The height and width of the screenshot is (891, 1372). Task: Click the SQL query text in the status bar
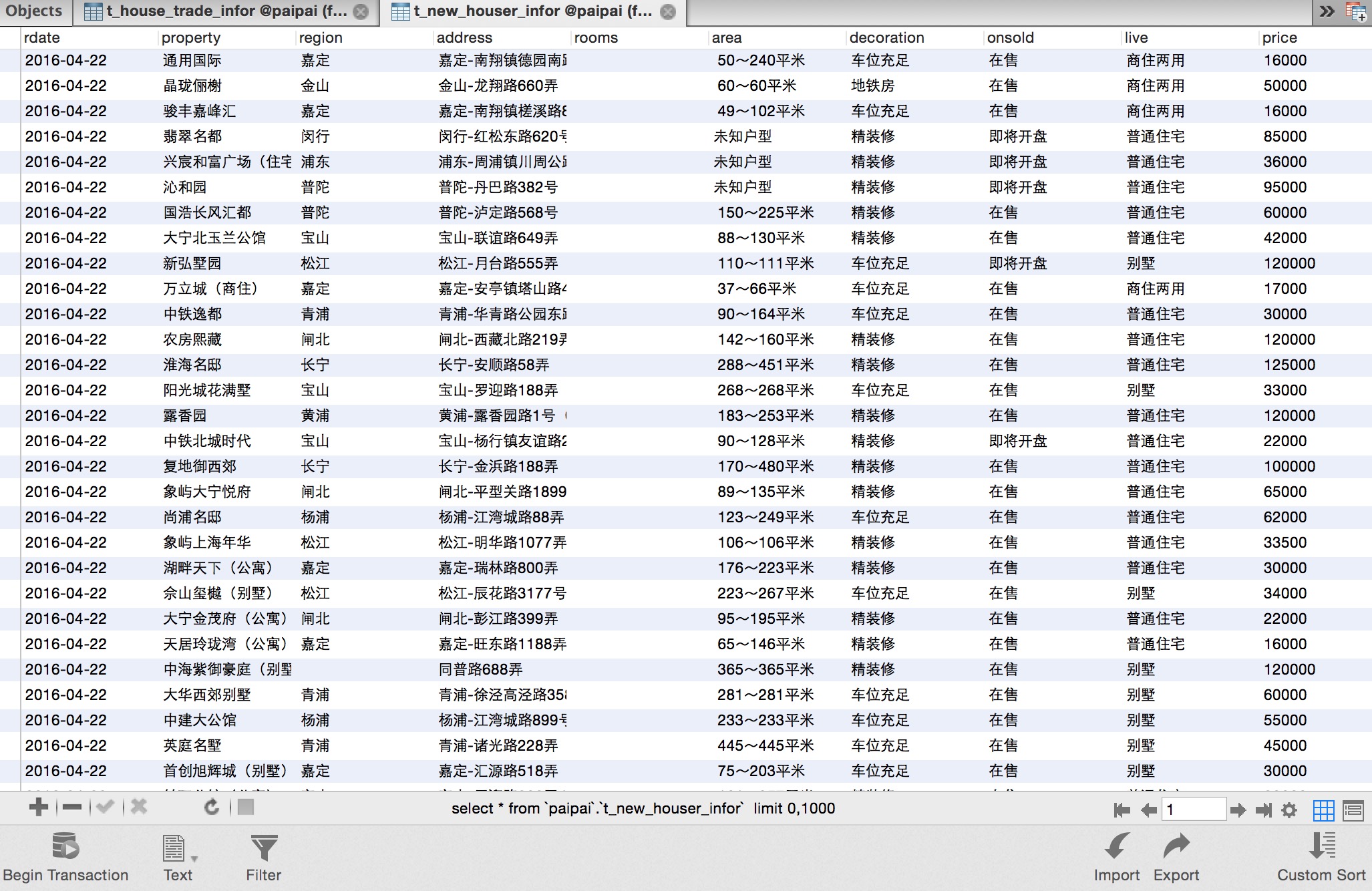click(643, 808)
